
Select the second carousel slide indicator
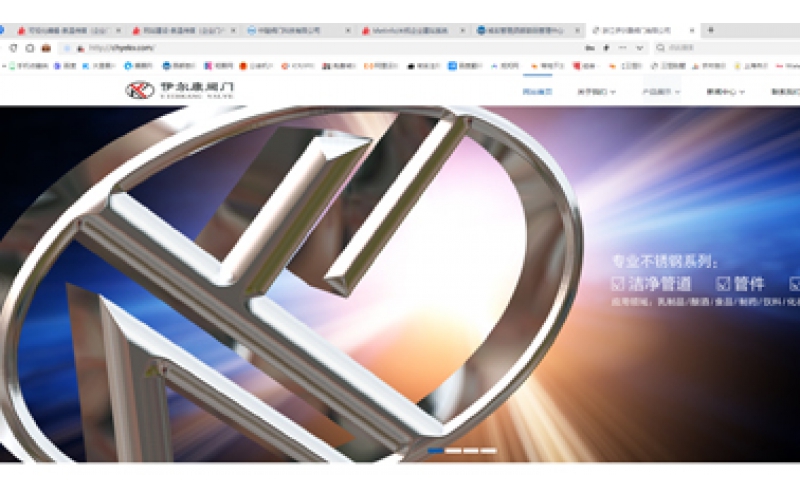[453, 451]
